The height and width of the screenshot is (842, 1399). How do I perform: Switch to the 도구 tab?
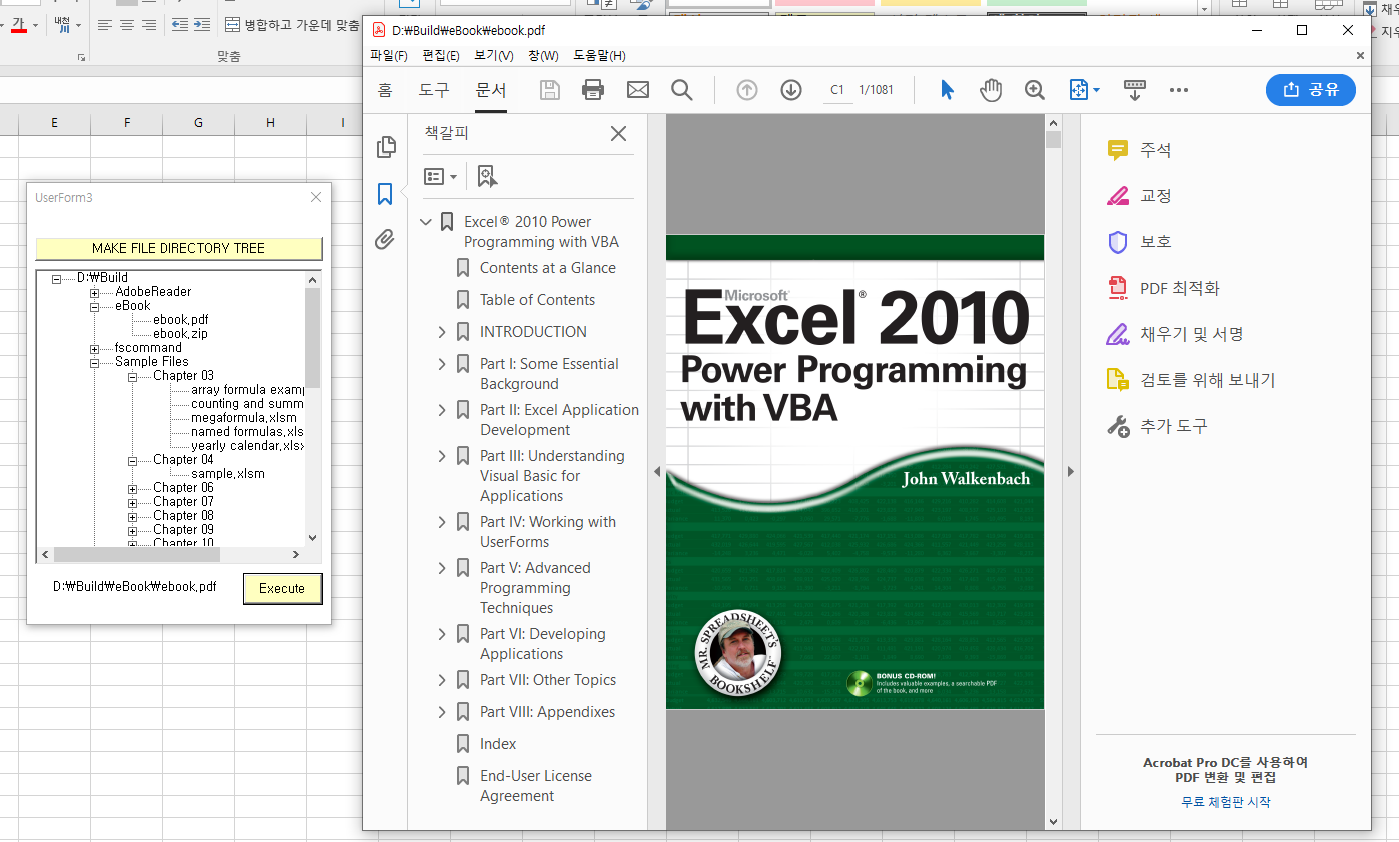(x=434, y=90)
